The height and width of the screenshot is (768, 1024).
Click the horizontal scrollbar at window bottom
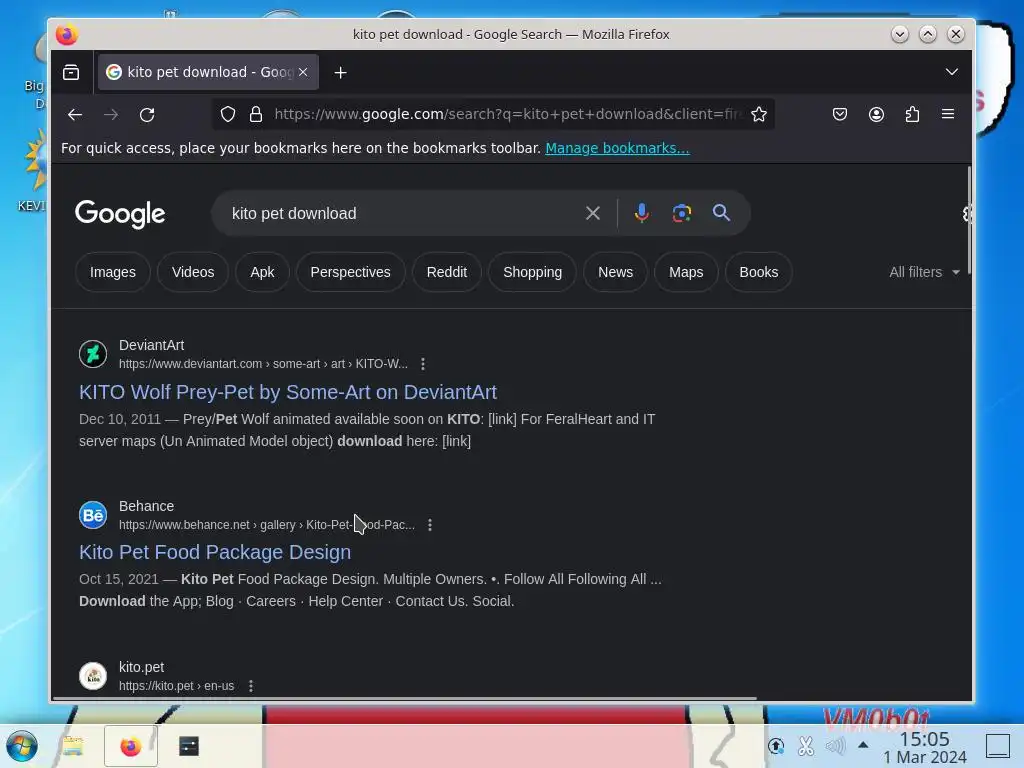405,699
